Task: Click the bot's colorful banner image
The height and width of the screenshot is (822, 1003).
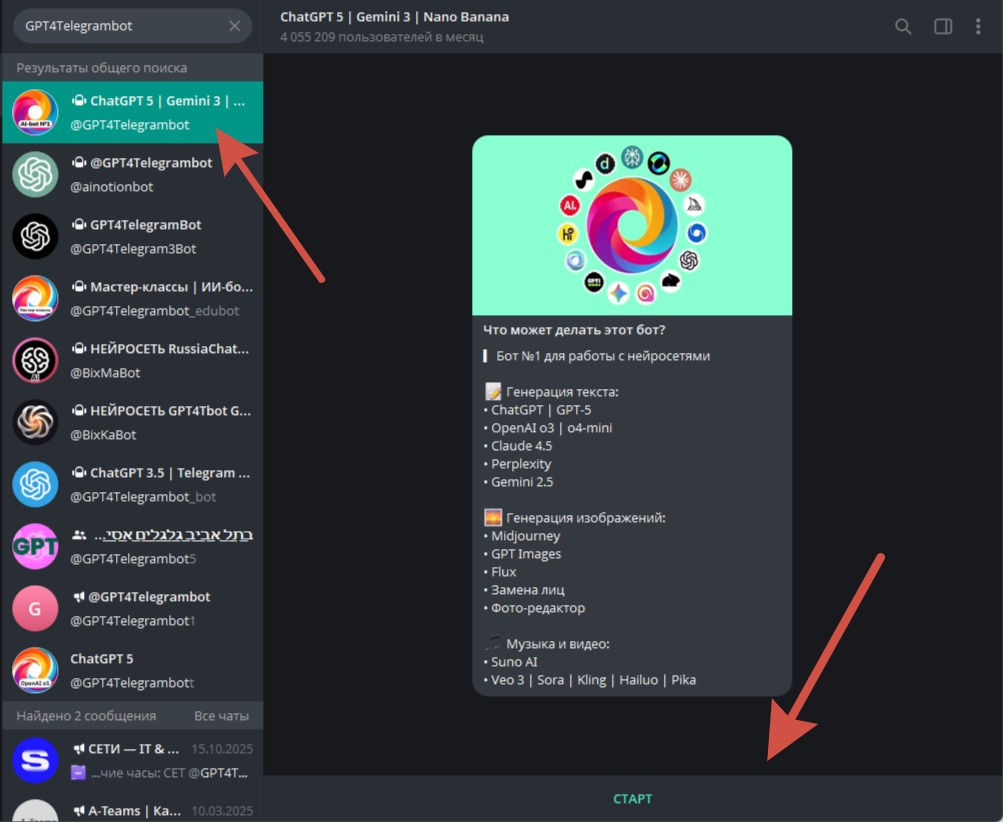Action: [x=632, y=225]
